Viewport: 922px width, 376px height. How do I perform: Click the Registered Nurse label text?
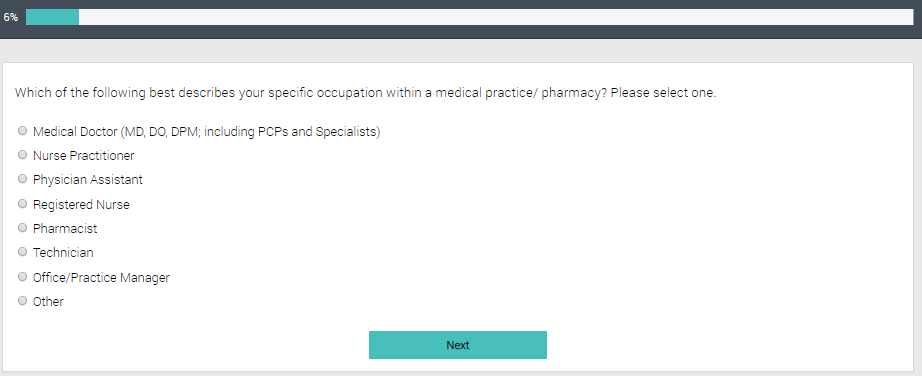(81, 205)
